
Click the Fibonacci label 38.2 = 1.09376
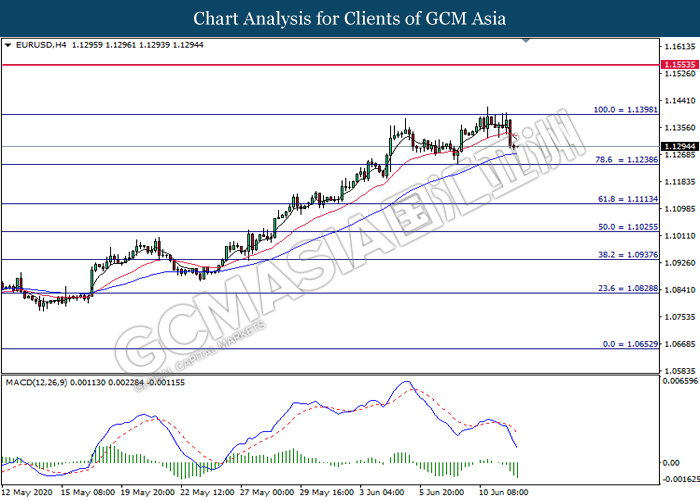628,254
